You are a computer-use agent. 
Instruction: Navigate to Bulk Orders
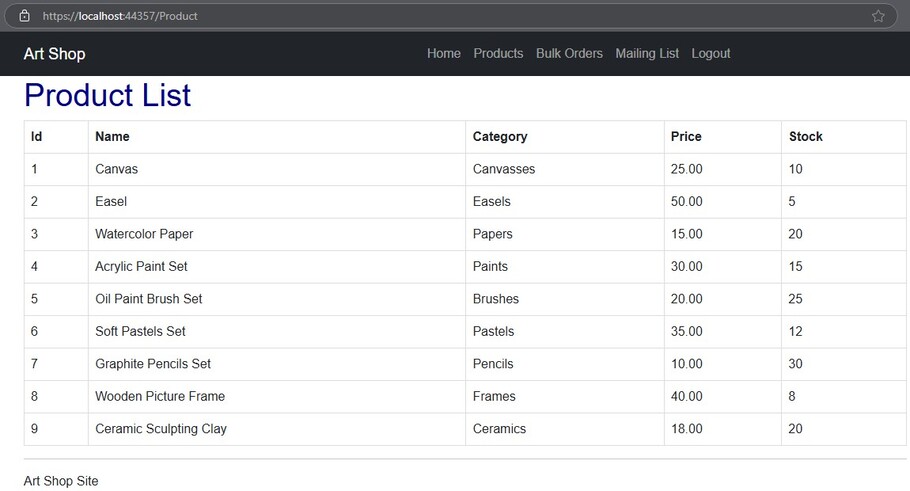[x=569, y=54]
